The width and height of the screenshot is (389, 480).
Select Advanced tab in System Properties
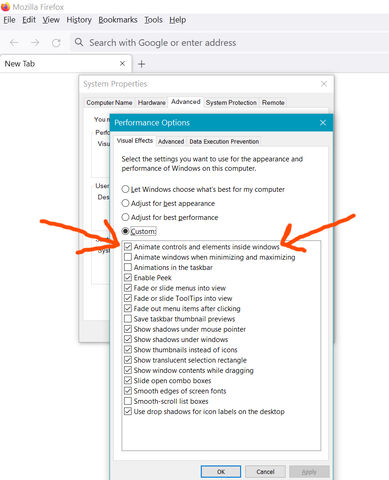tap(186, 102)
